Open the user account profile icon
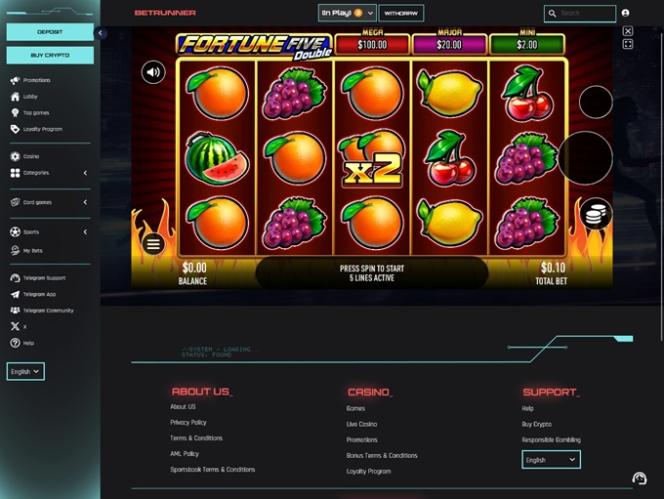 (x=625, y=13)
